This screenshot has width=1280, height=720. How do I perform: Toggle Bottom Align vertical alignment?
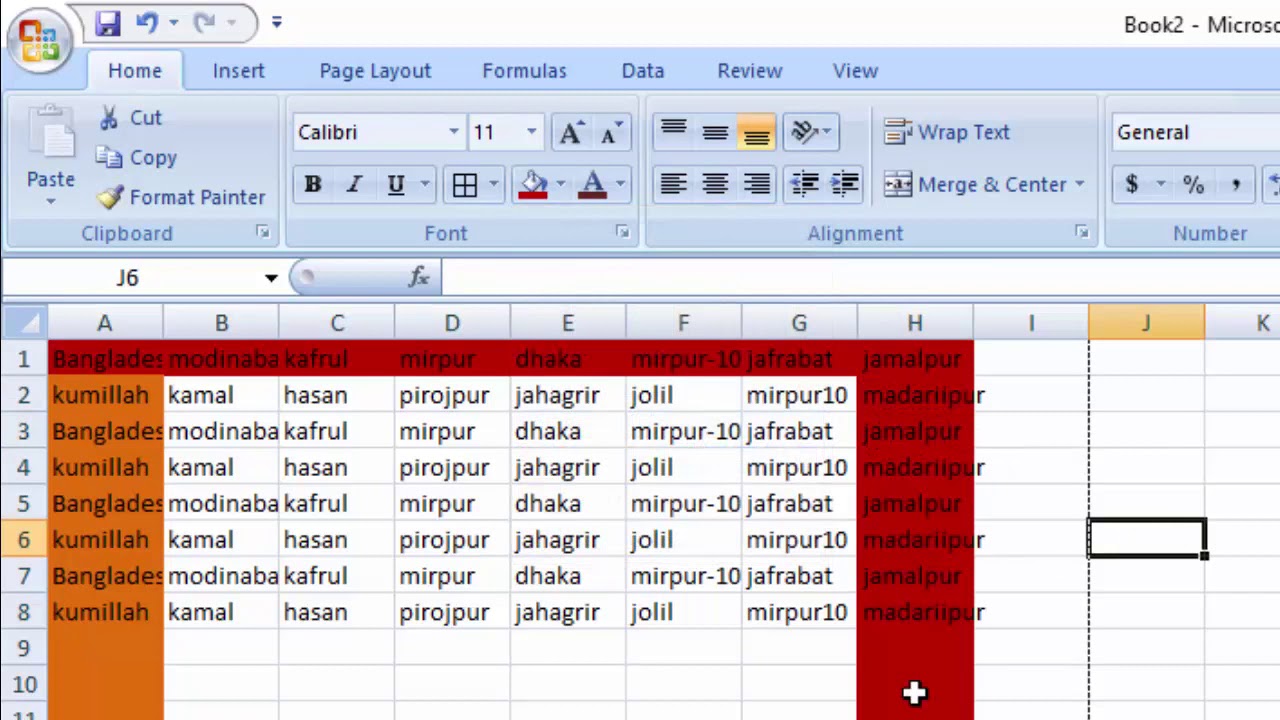coord(757,132)
